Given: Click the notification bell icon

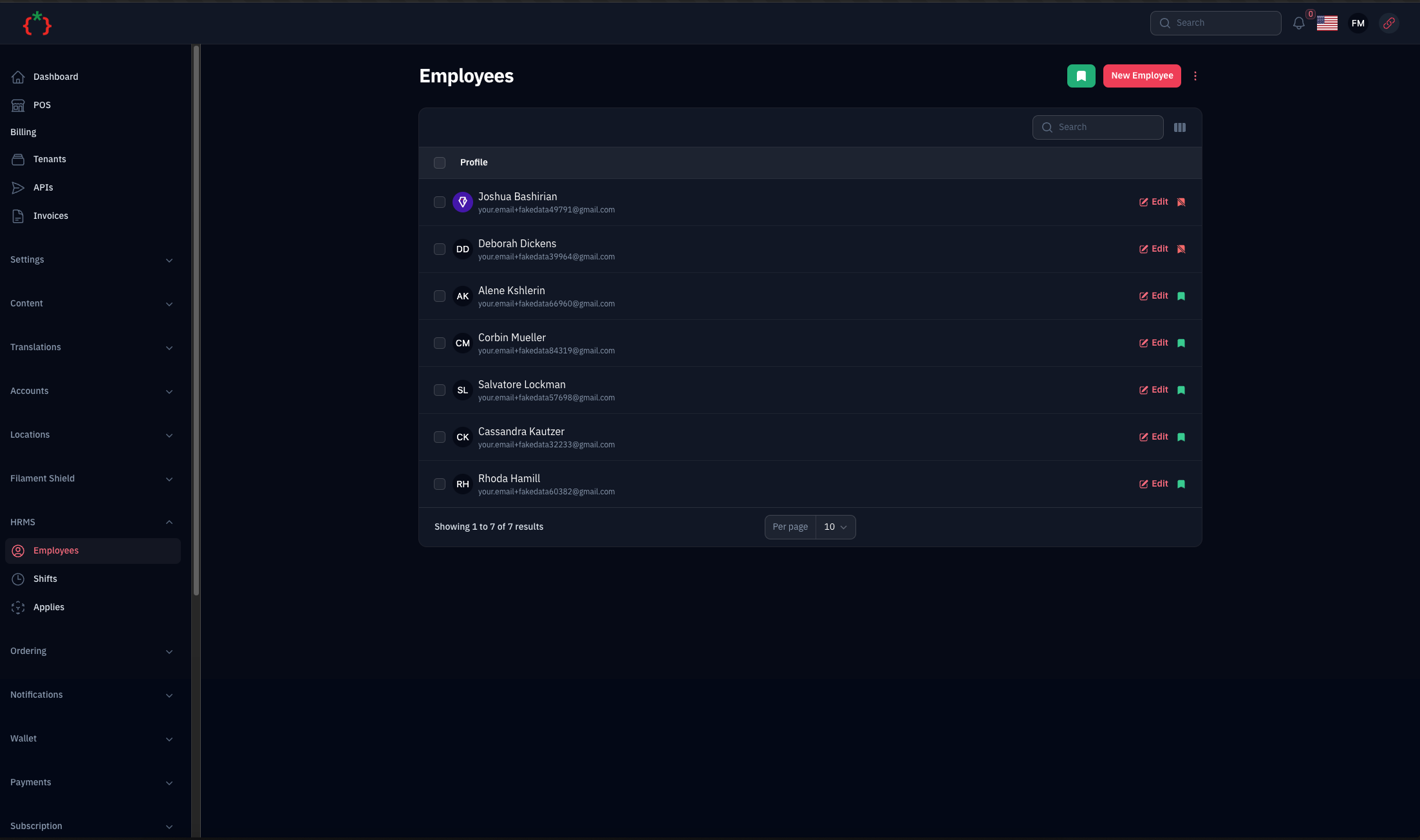Looking at the screenshot, I should (1299, 23).
